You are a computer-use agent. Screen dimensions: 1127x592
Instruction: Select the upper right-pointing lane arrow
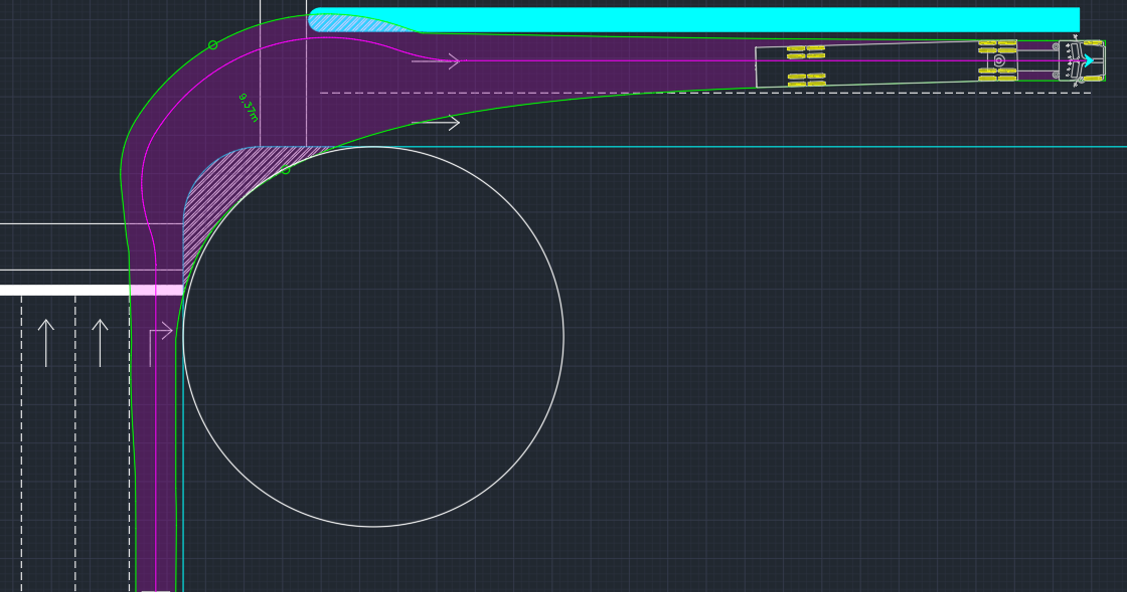(x=436, y=62)
